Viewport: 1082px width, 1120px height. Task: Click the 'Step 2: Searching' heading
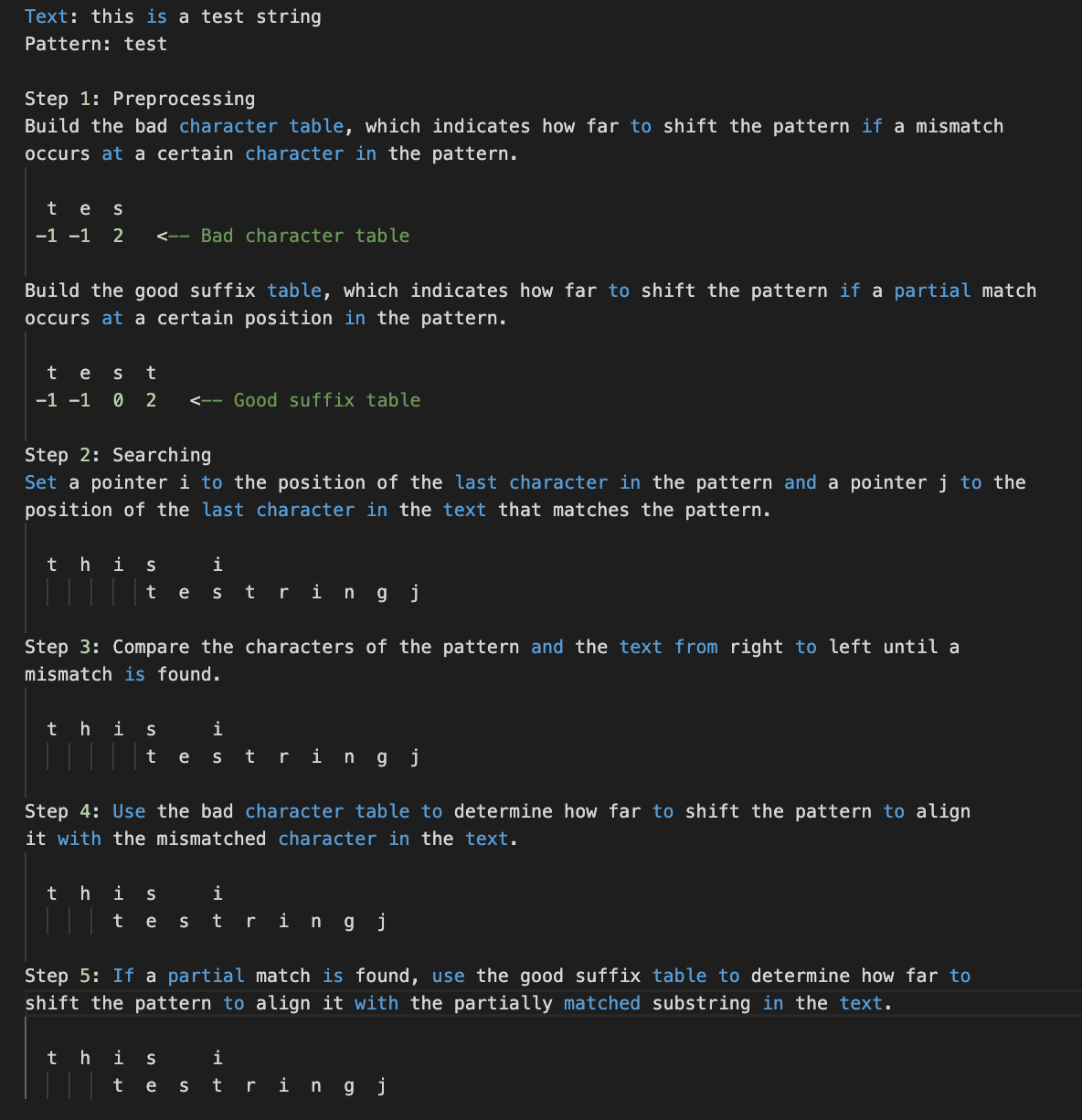(x=118, y=455)
